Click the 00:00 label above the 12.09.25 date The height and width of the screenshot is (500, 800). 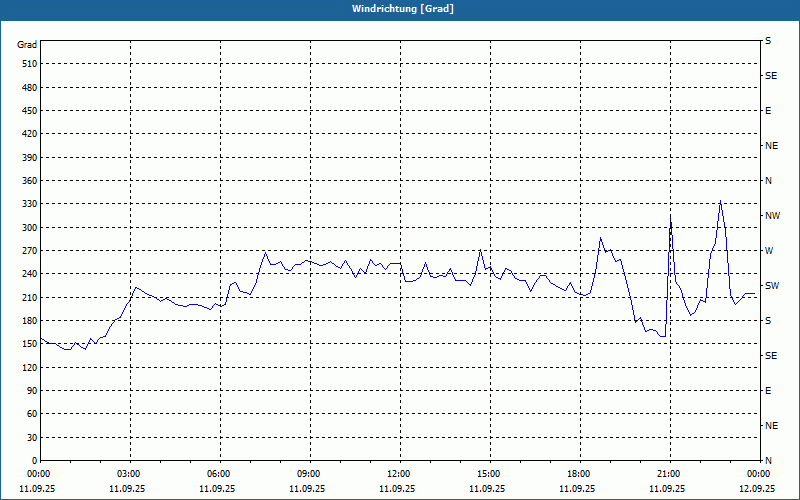759,474
